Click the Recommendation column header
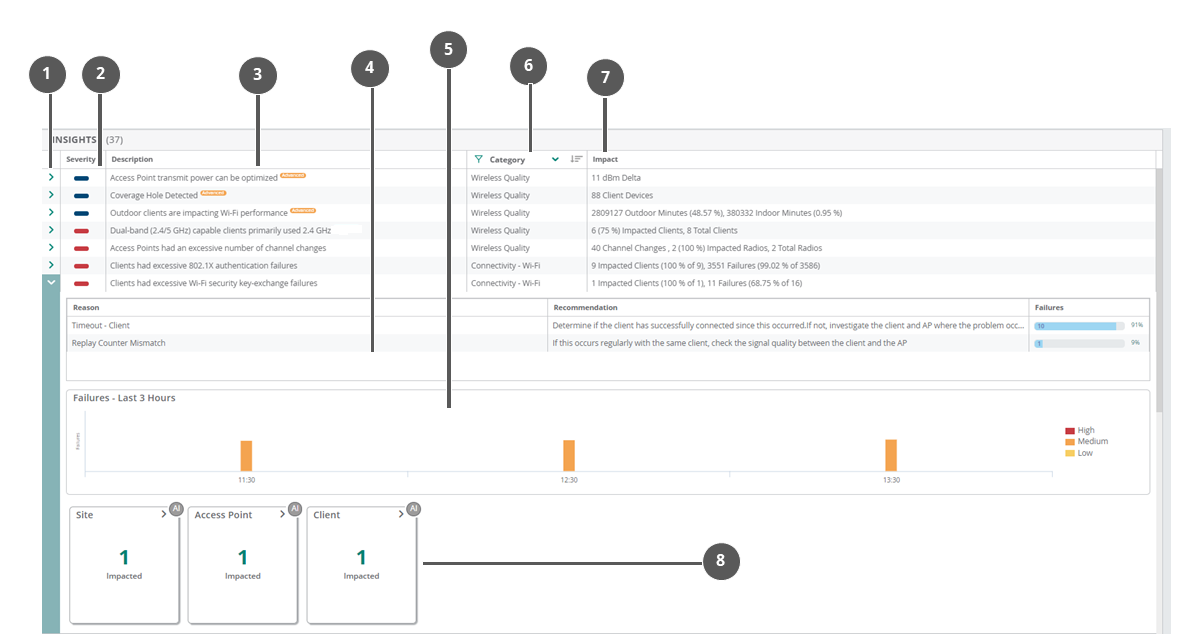The width and height of the screenshot is (1185, 638). 586,308
